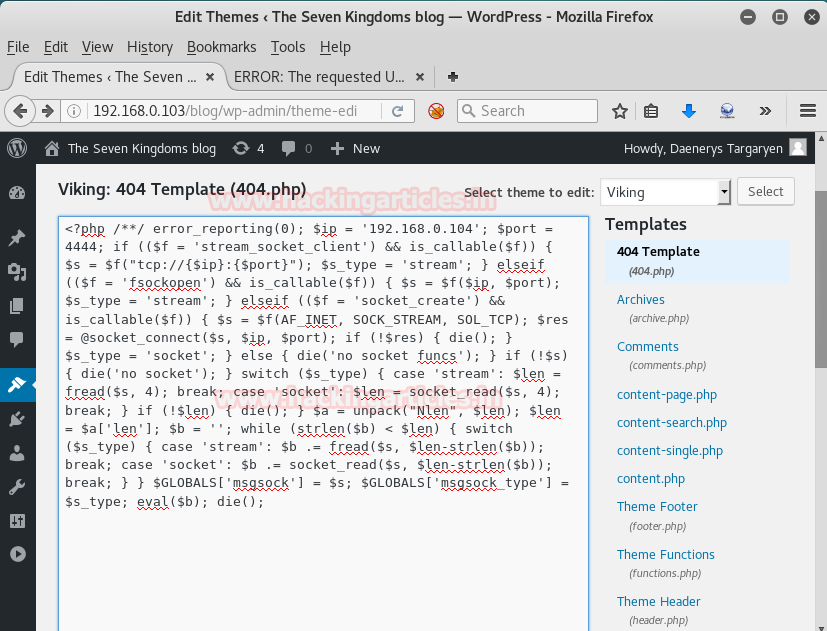Click the browser Forward arrow button
Viewport: 827px width, 631px height.
tap(48, 111)
